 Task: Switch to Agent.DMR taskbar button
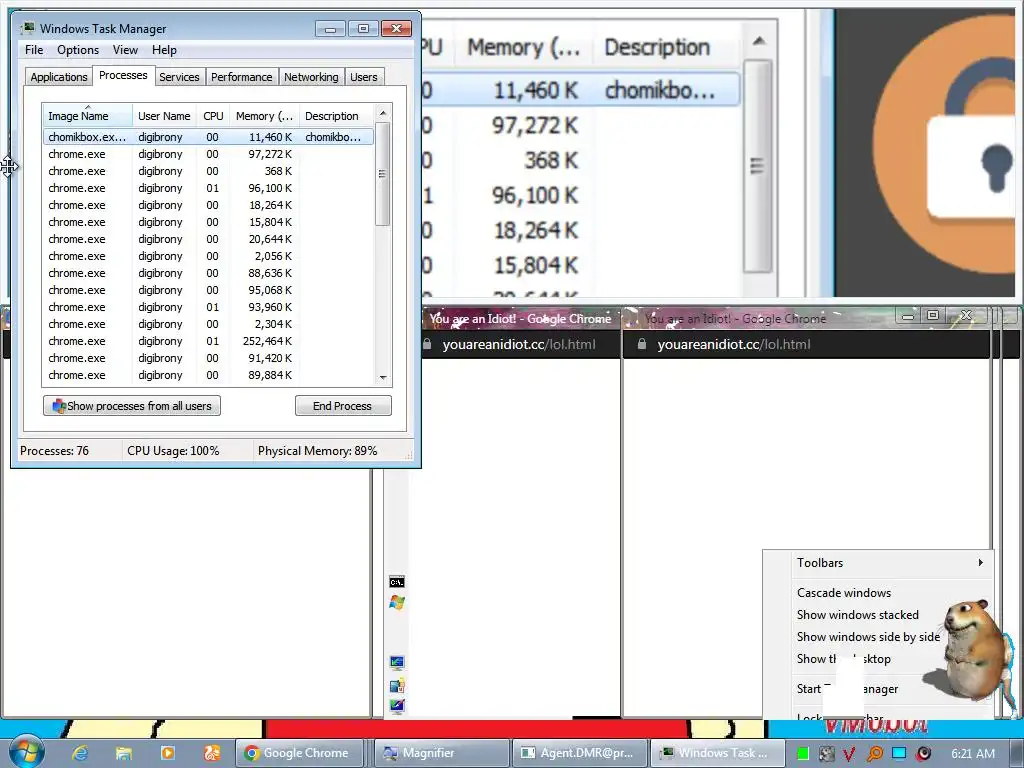580,753
